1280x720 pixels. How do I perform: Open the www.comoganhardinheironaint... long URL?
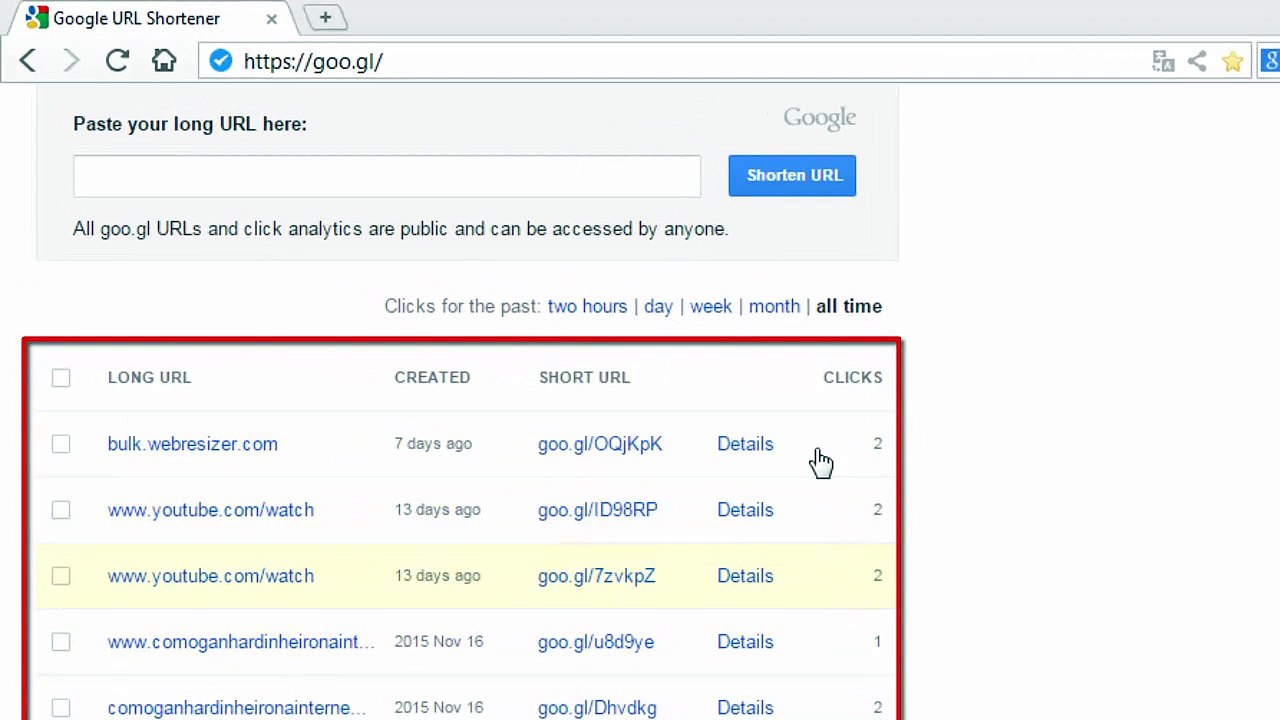point(241,642)
